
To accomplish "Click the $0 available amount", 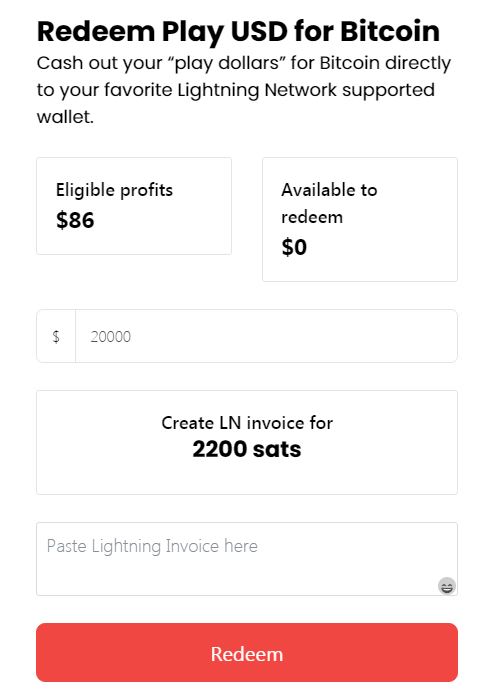I will tap(294, 247).
